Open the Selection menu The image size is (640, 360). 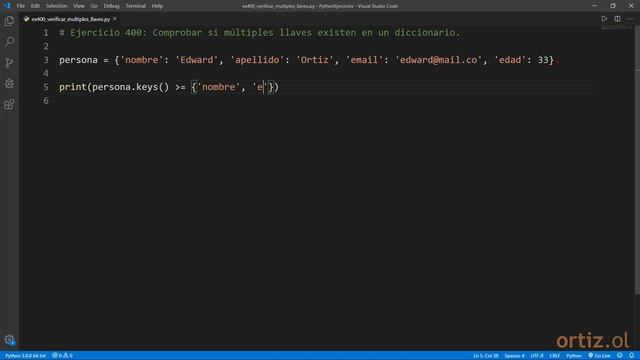click(x=56, y=6)
